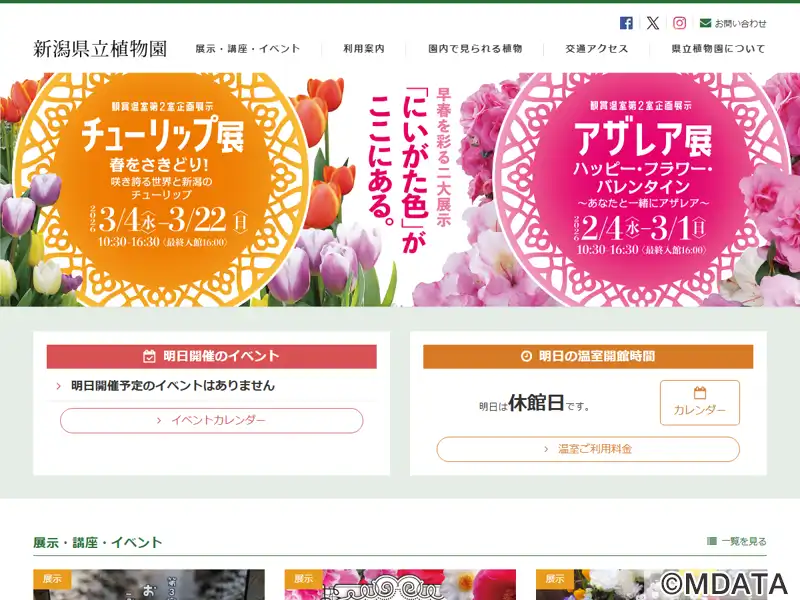800x600 pixels.
Task: Click 明日の温室開館時間 header bar
Action: pyautogui.click(x=588, y=356)
